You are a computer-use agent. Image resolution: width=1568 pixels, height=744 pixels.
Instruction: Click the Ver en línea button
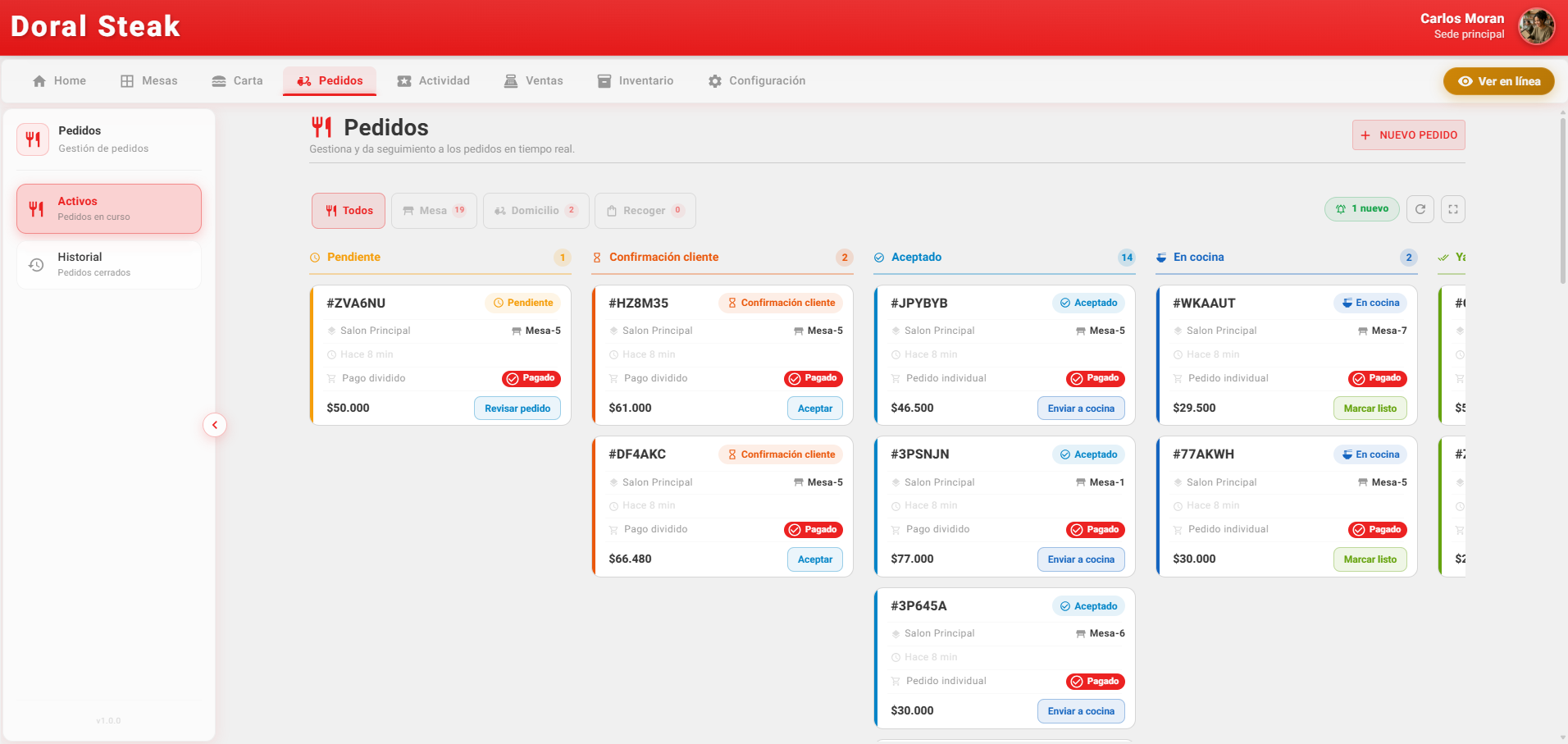click(x=1498, y=81)
